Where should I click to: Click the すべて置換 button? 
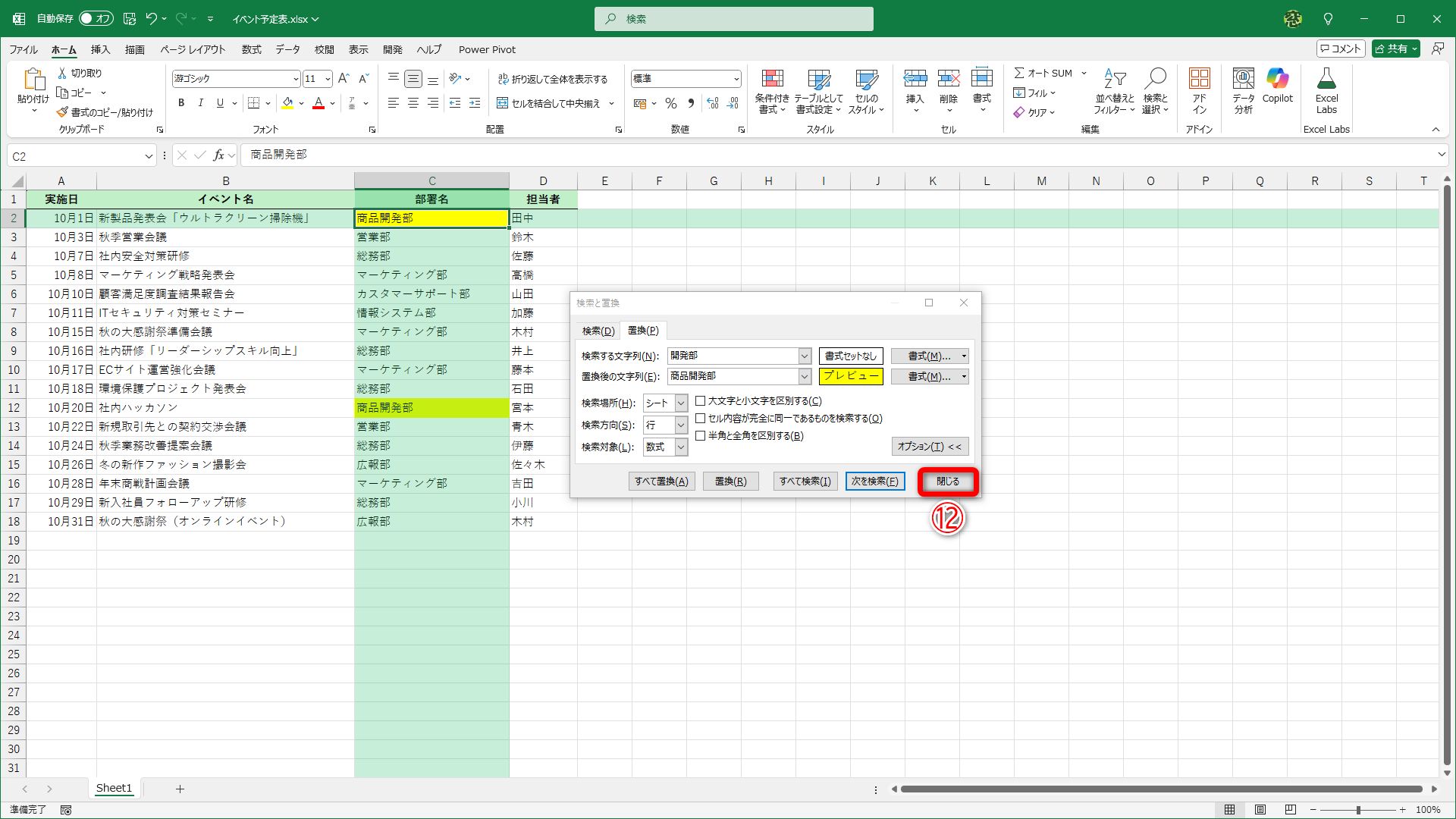click(661, 481)
